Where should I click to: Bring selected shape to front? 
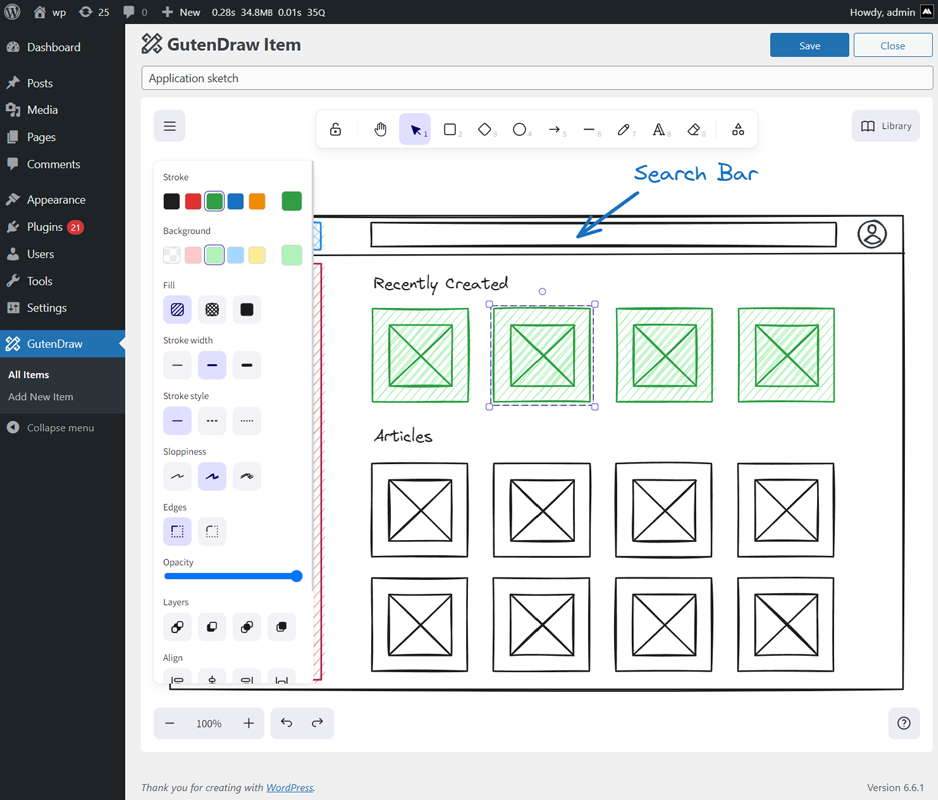click(281, 627)
